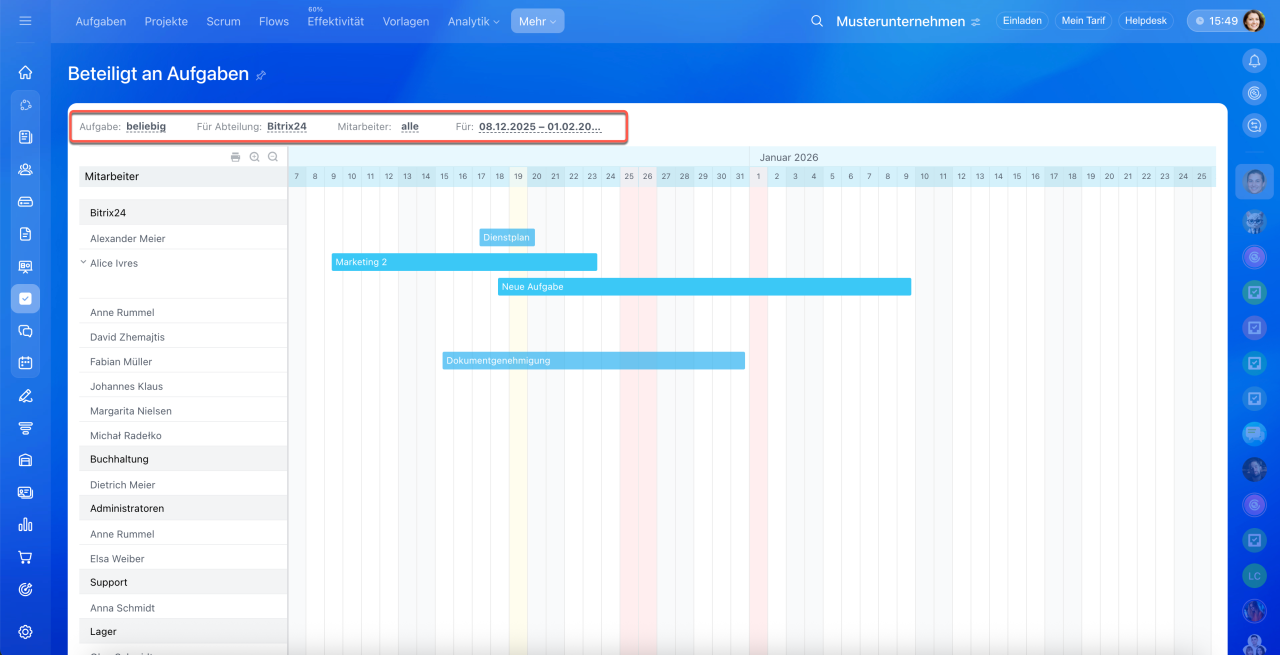Open the pen signature icon in sidebar

pyautogui.click(x=25, y=395)
